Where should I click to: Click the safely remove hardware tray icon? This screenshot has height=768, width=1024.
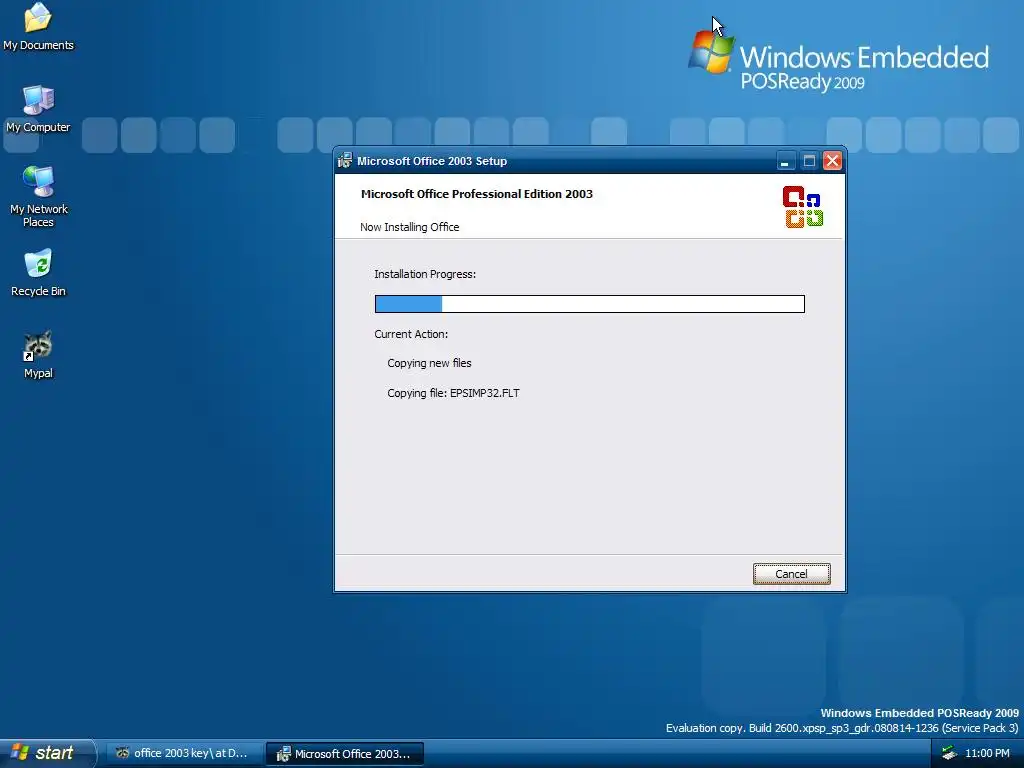click(x=949, y=753)
